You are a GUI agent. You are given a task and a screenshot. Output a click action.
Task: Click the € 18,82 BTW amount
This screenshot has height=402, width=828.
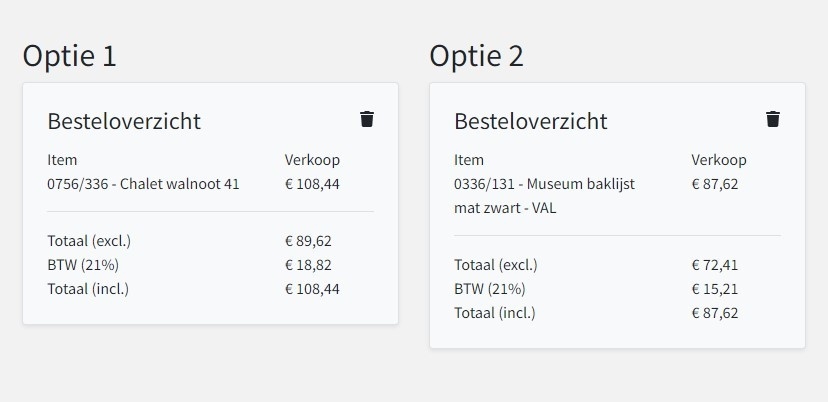point(308,265)
